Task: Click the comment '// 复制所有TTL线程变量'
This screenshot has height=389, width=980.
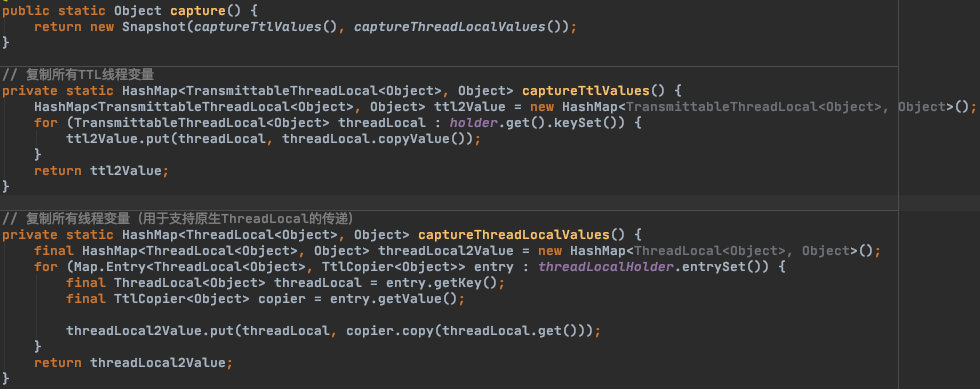Action: pyautogui.click(x=78, y=75)
